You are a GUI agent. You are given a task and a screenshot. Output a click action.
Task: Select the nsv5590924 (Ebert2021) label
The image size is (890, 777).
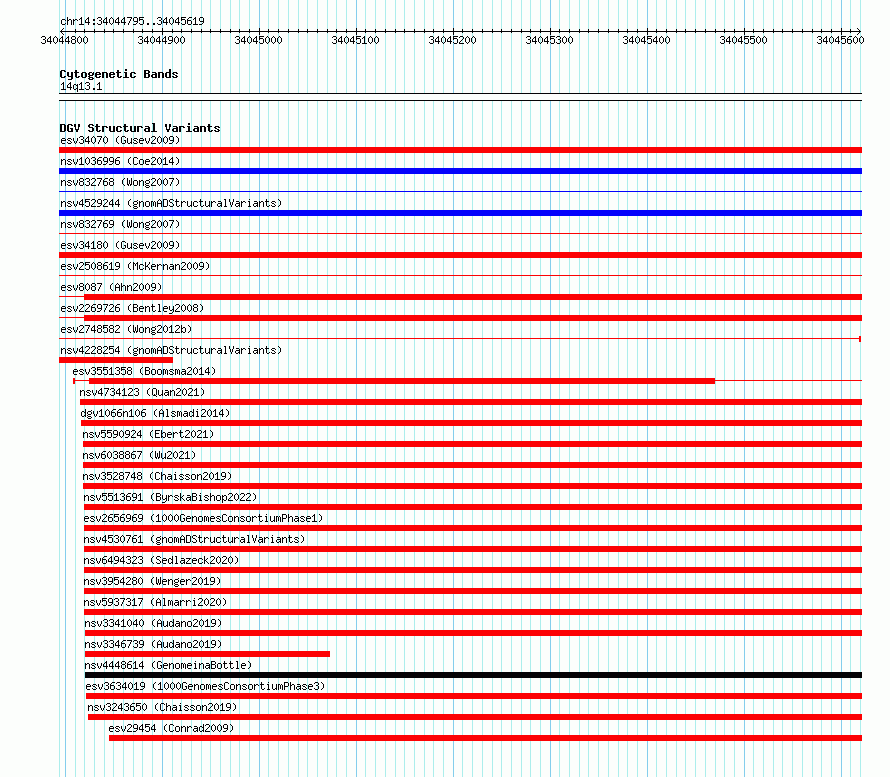coord(148,434)
